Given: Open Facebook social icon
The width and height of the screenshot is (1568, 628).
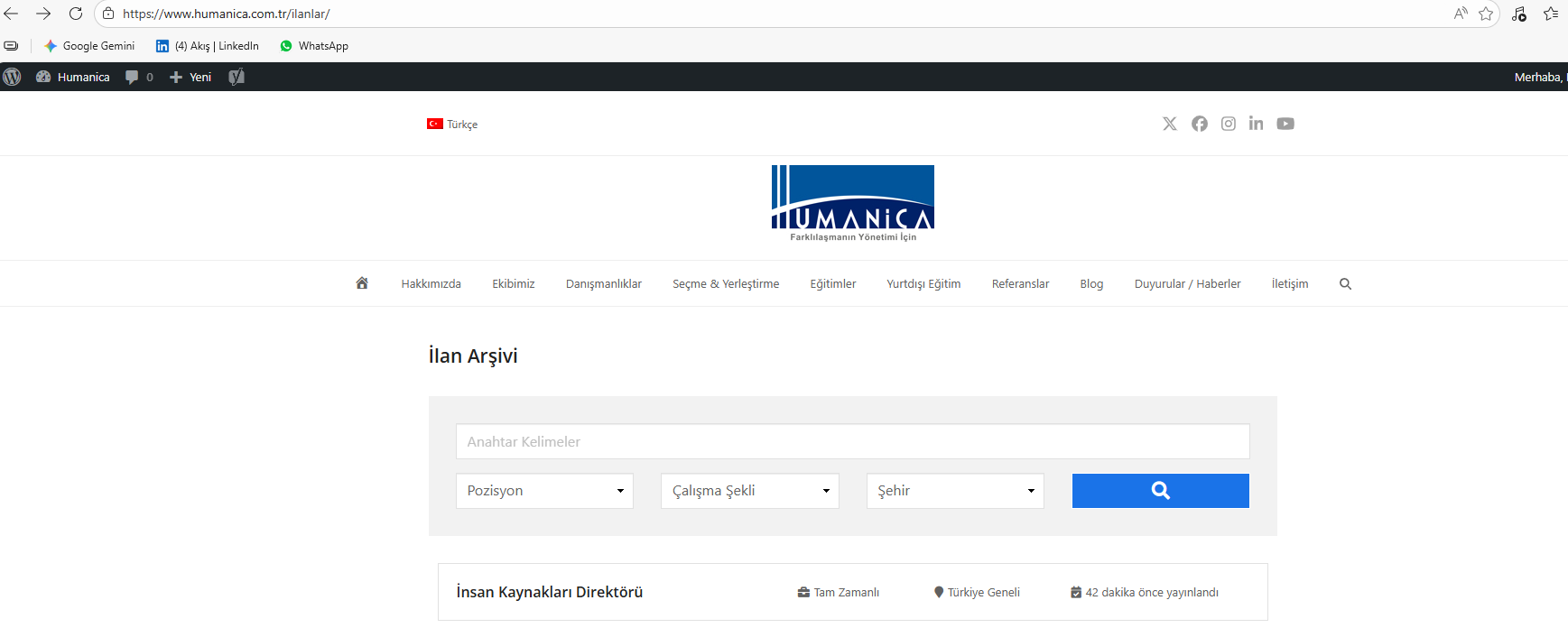Looking at the screenshot, I should 1200,124.
